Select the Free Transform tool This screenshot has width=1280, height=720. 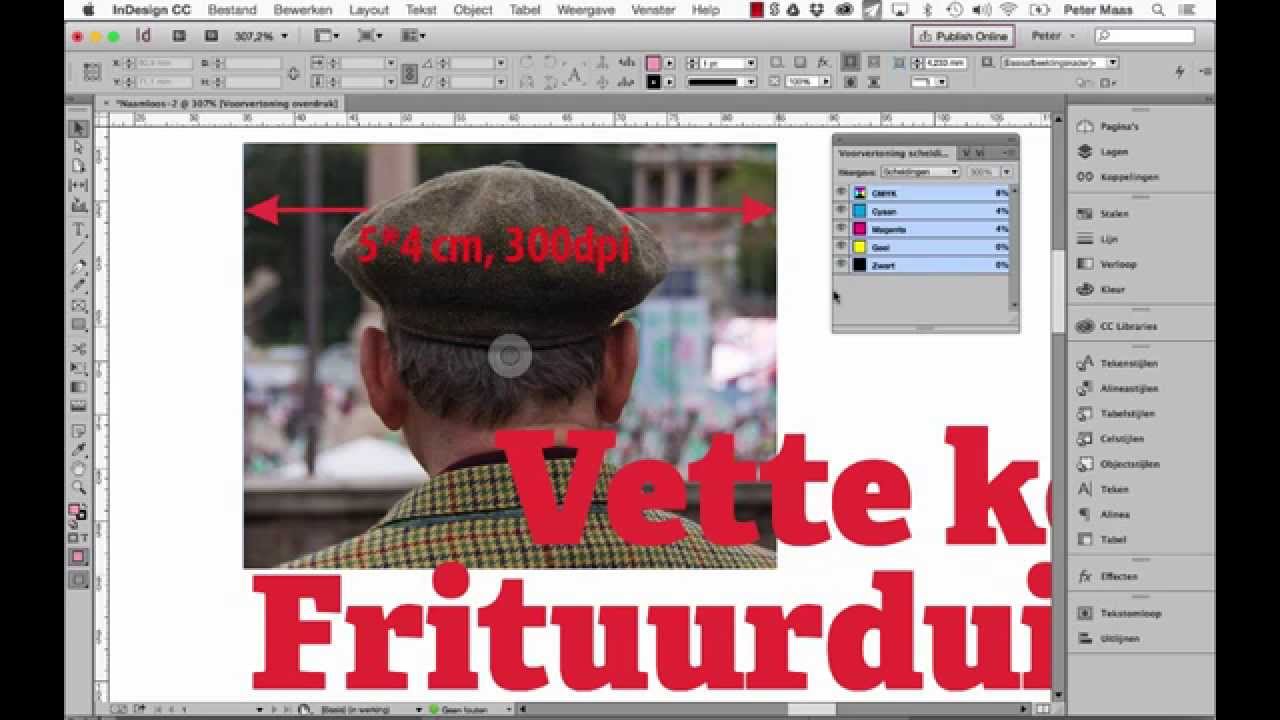tap(79, 368)
